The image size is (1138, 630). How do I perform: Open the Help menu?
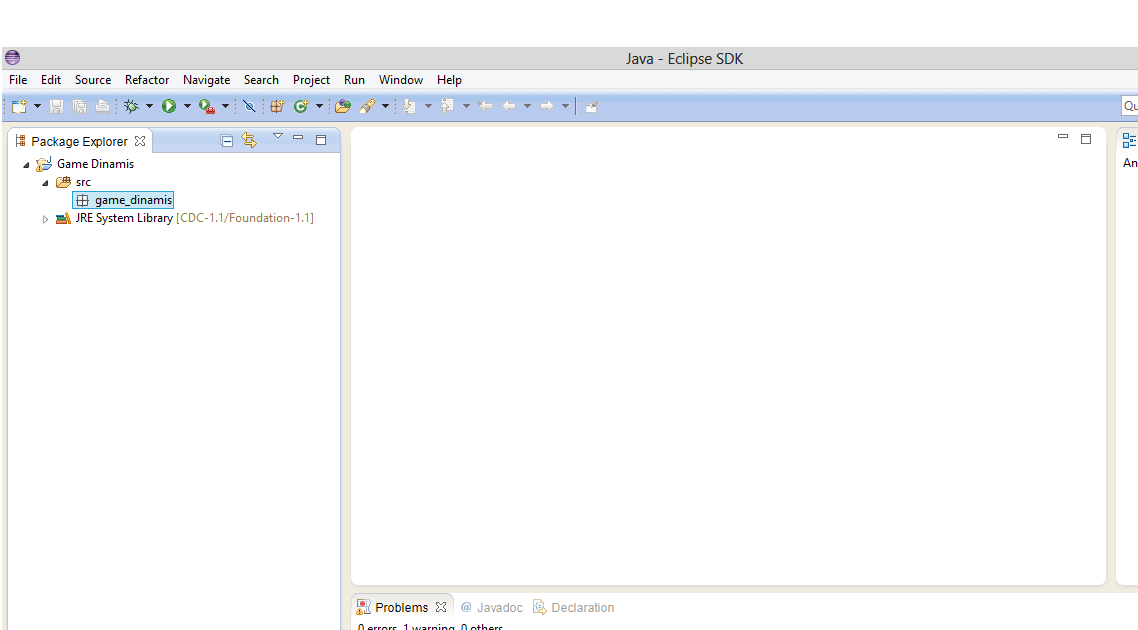pos(449,80)
